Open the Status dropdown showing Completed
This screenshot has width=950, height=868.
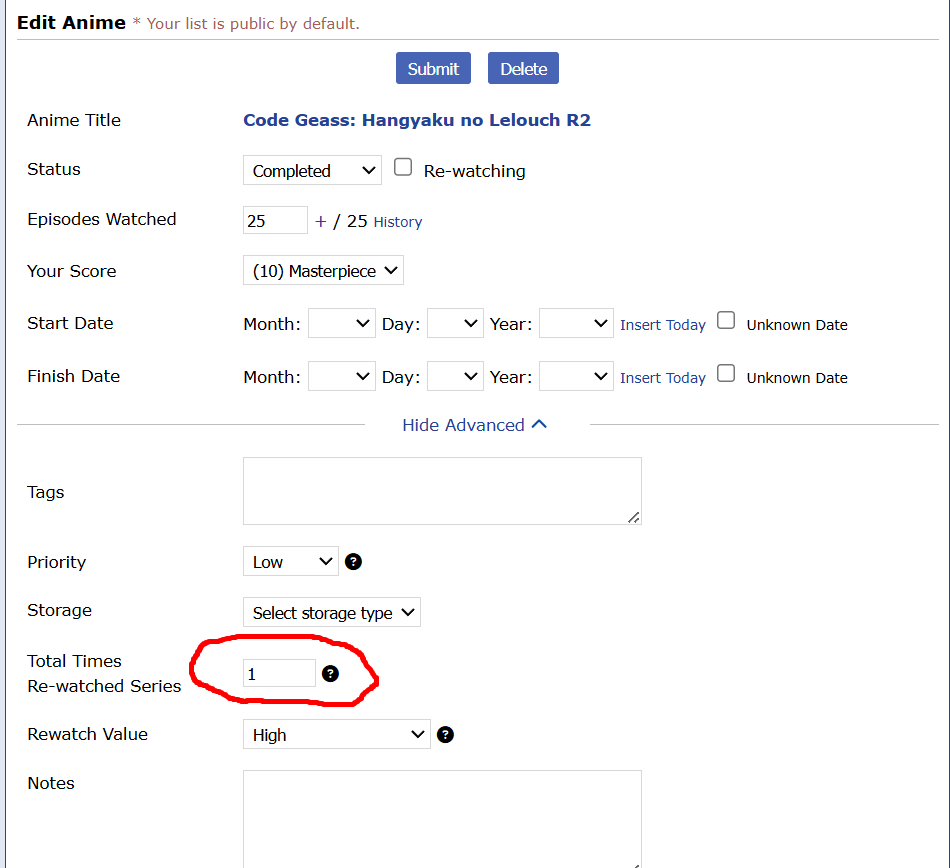coord(312,170)
